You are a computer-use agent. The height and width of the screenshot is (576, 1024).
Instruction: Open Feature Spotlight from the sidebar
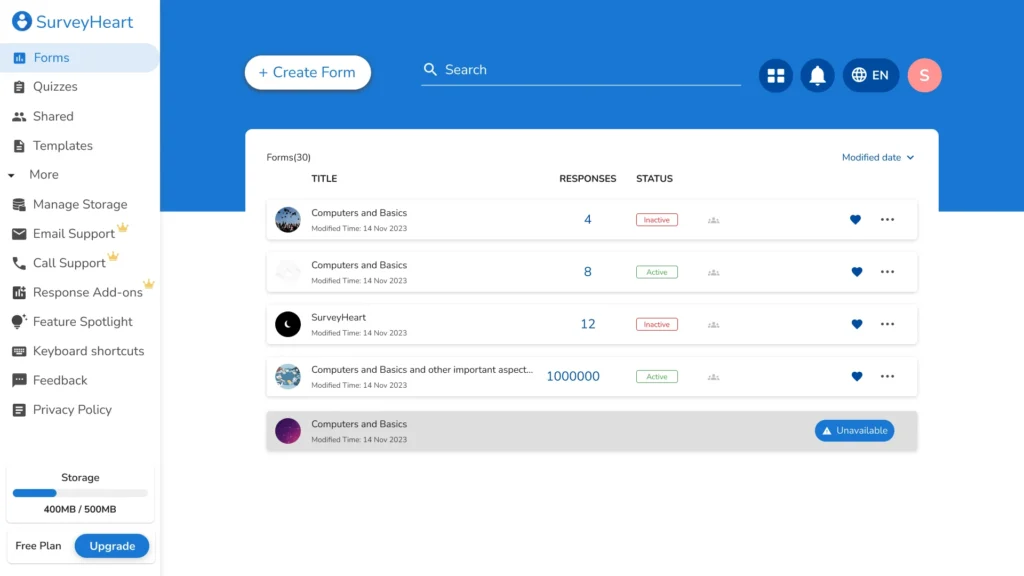82,322
